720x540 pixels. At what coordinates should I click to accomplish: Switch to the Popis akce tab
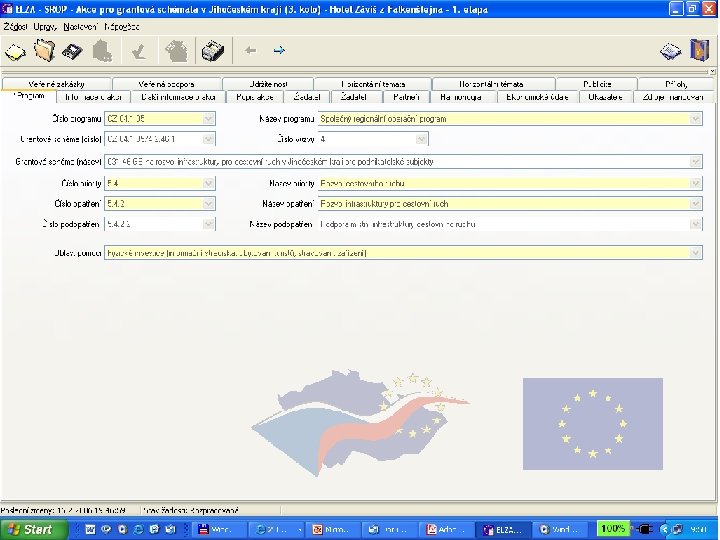[x=255, y=97]
